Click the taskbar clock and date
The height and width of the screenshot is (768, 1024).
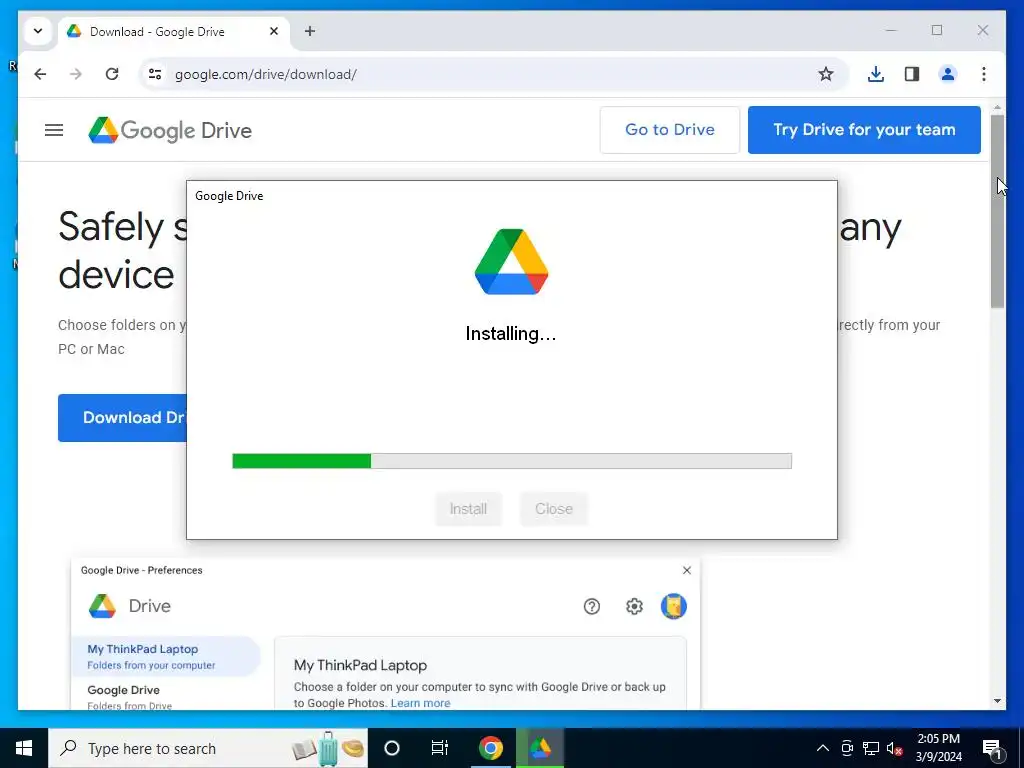(938, 748)
